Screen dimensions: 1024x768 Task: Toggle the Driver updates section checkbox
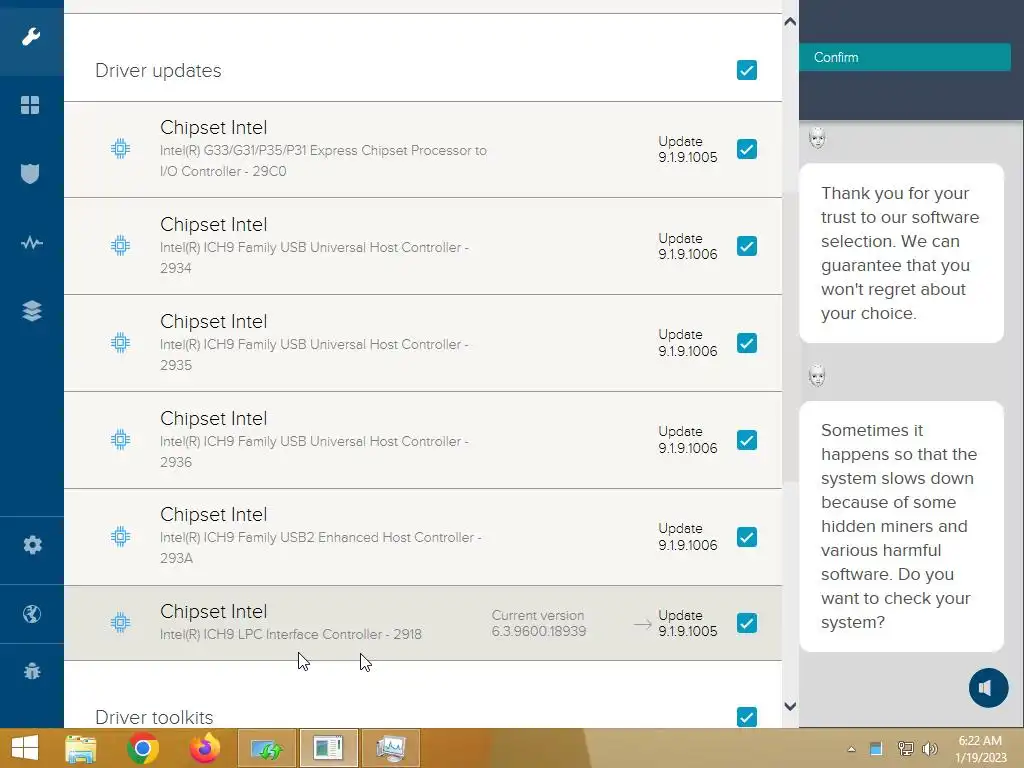[746, 70]
